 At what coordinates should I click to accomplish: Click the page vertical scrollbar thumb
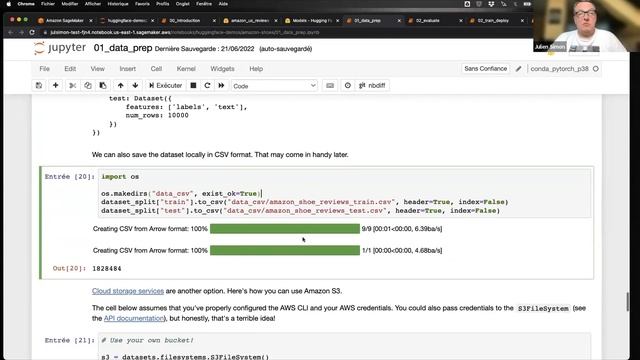click(627, 302)
